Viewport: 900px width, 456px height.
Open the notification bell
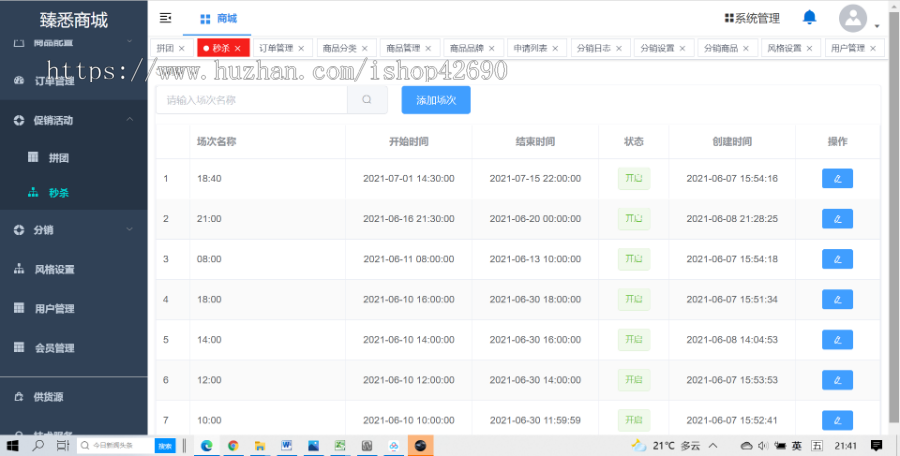click(x=809, y=17)
